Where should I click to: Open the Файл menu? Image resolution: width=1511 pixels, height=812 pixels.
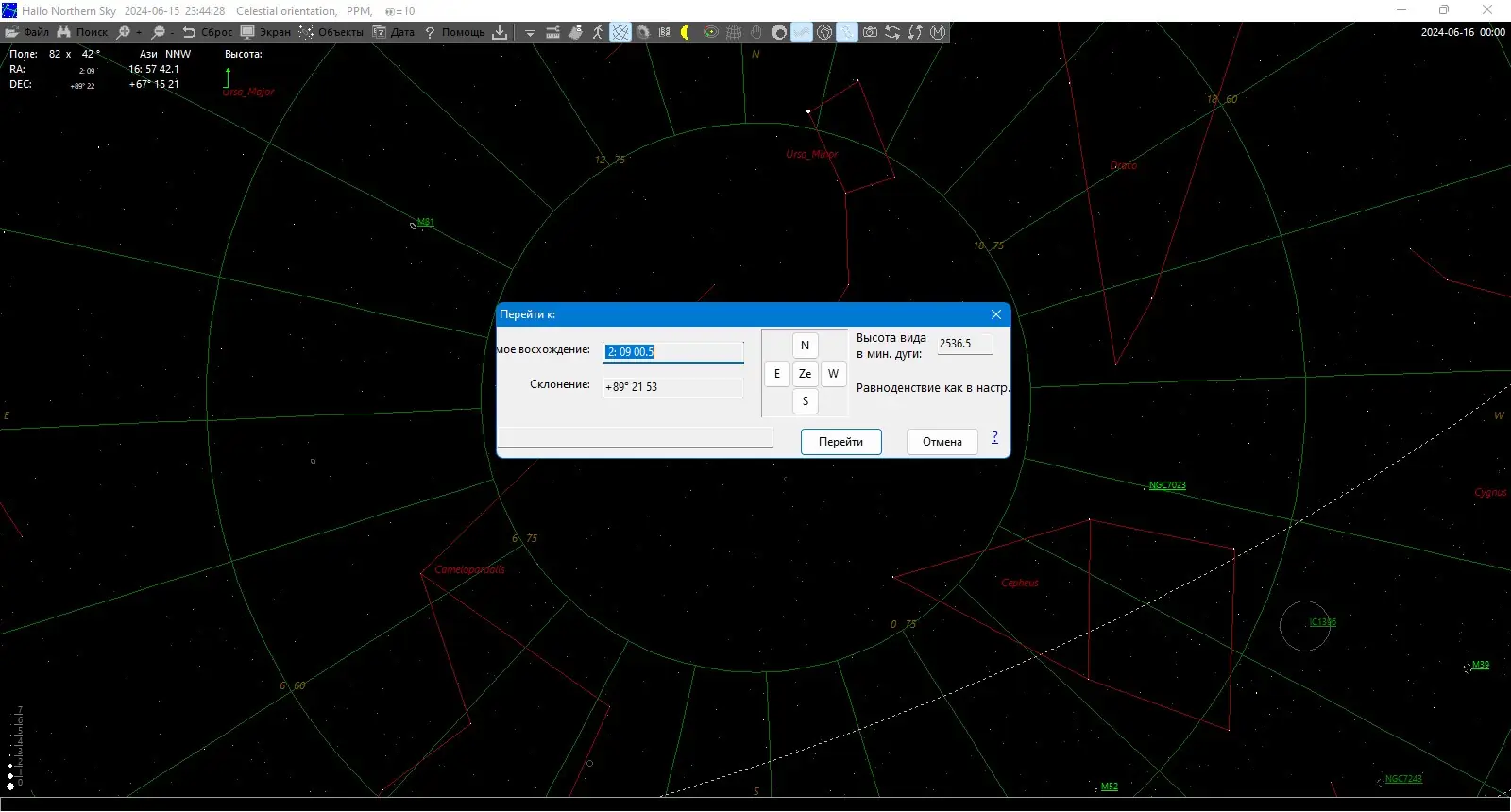click(27, 32)
